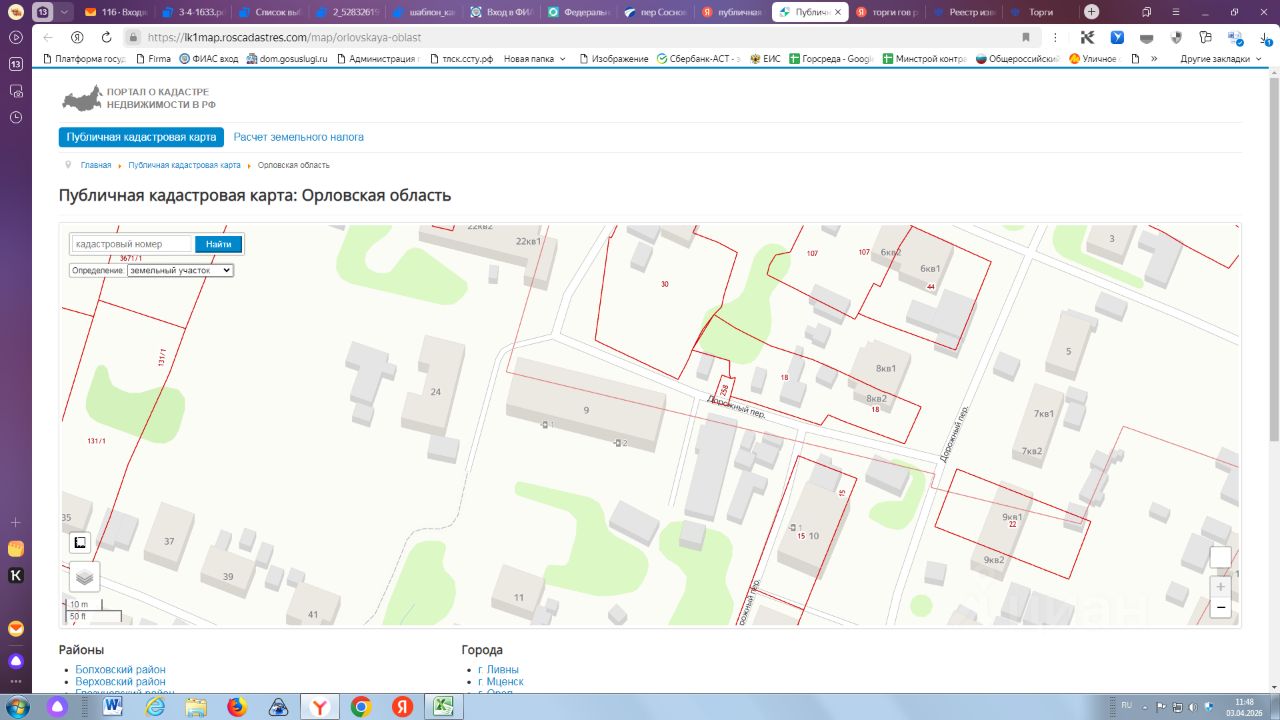Open the Сбербанк-АСТ bookmark
The width and height of the screenshot is (1280, 720).
tap(698, 59)
